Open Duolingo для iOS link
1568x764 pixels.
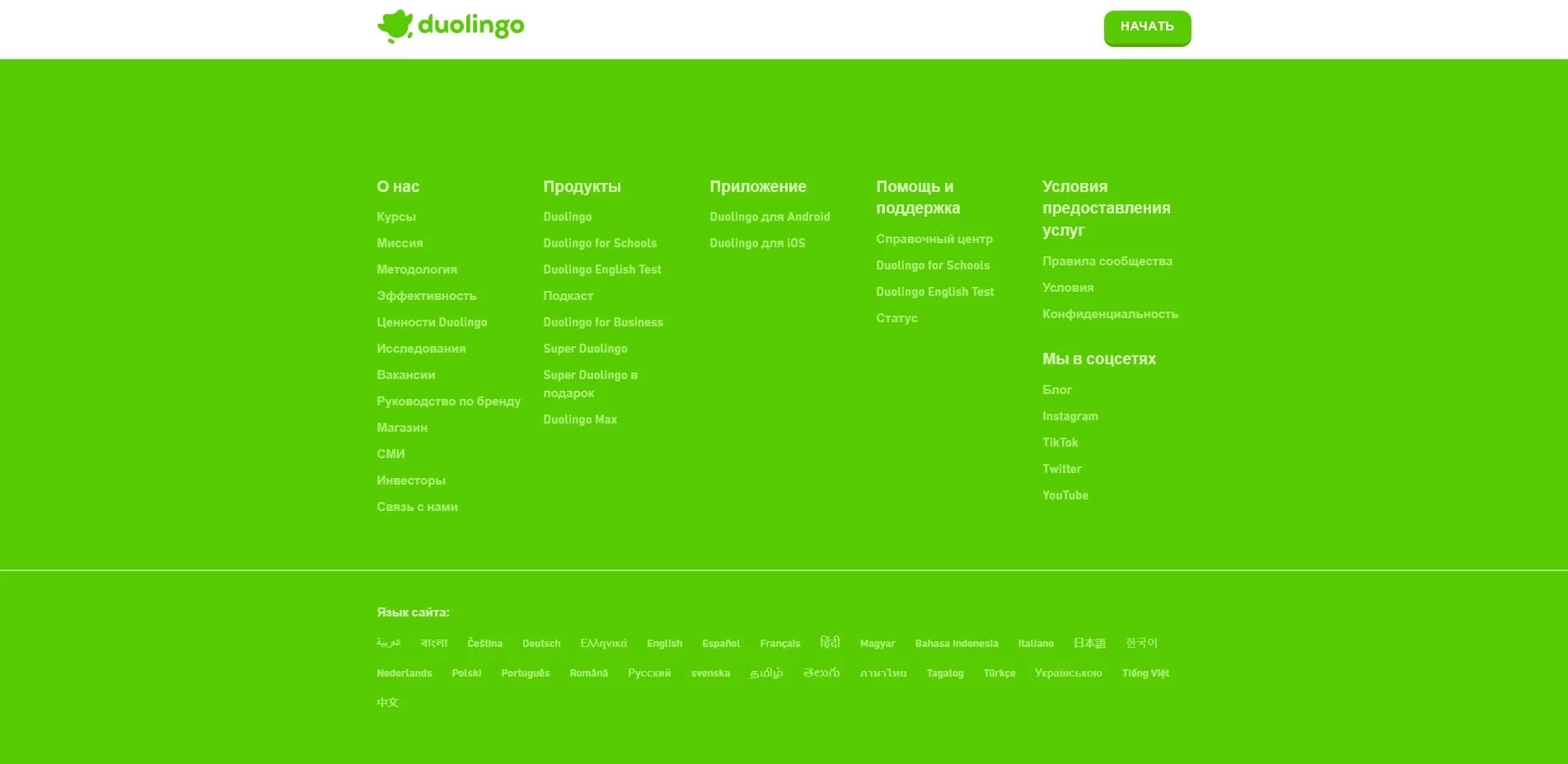[x=756, y=243]
